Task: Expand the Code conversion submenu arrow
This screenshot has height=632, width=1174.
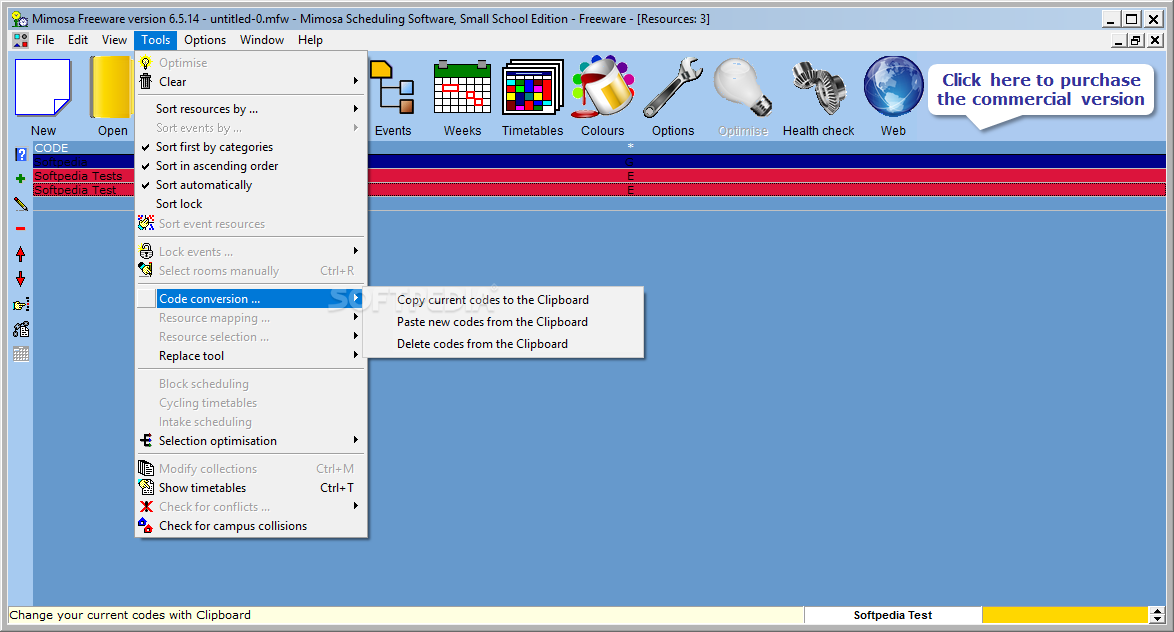Action: 356,298
